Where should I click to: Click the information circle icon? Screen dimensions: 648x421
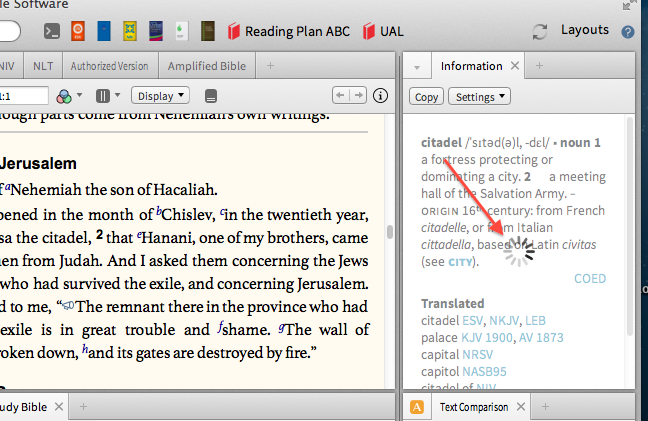(x=380, y=96)
